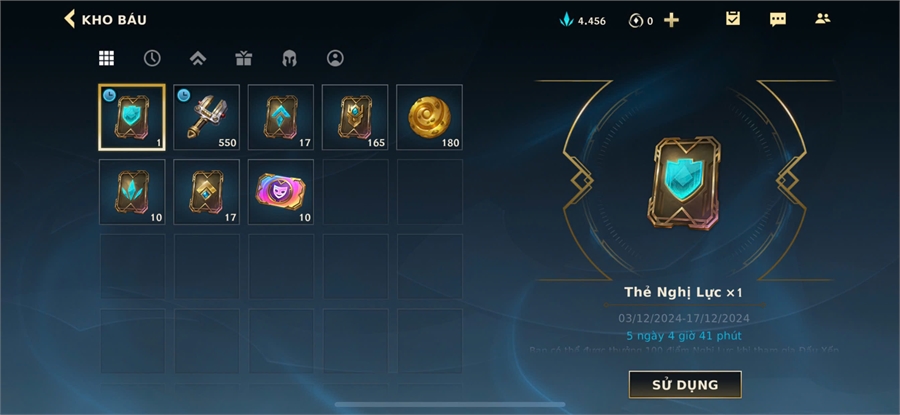Open the time-limited items clock tab
900x415 pixels.
pyautogui.click(x=152, y=58)
